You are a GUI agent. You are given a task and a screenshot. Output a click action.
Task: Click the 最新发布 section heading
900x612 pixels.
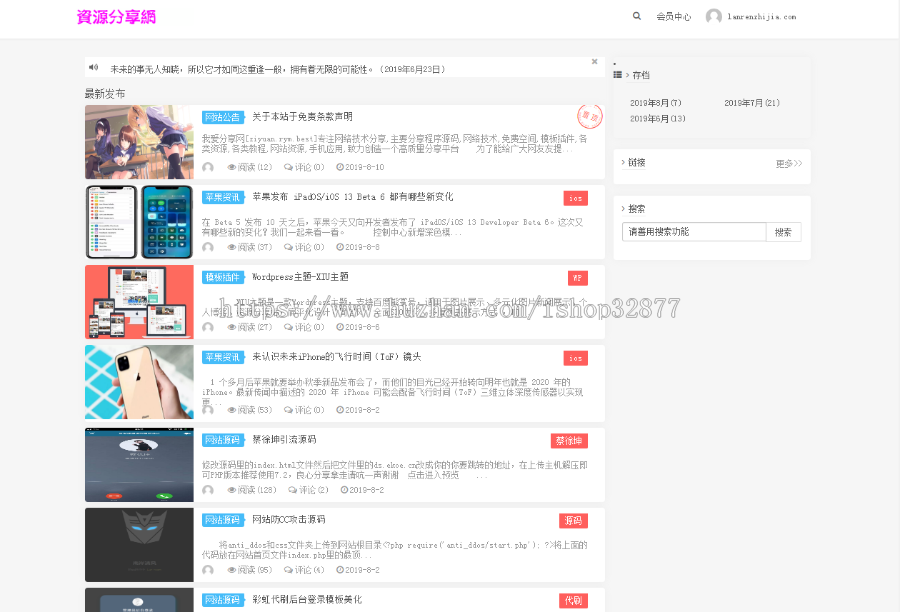tap(105, 94)
